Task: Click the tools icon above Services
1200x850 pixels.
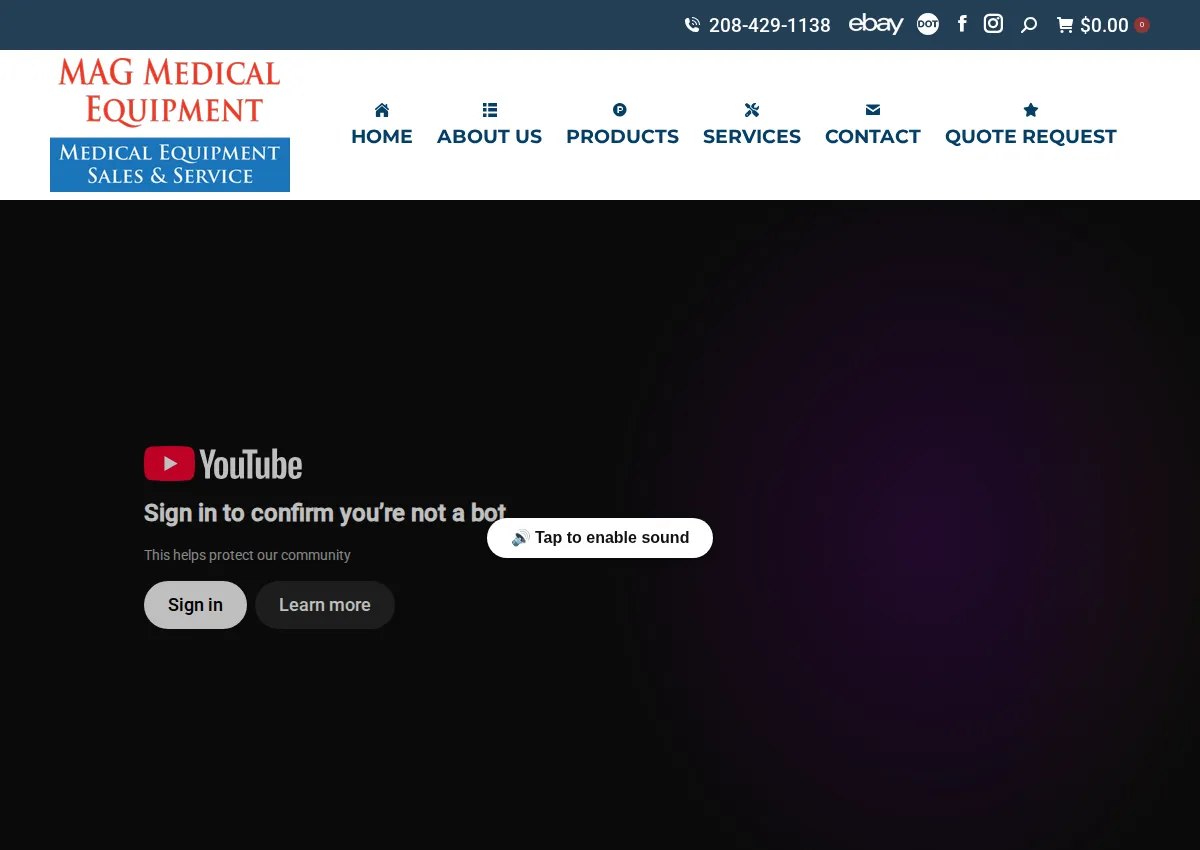Action: click(x=752, y=110)
